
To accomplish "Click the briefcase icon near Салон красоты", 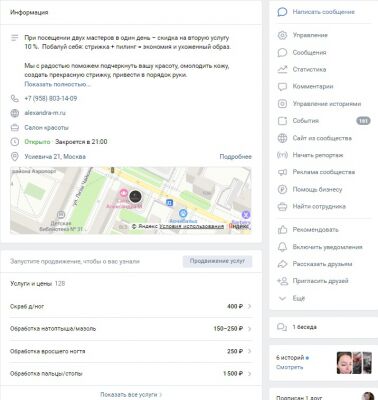I will [x=15, y=128].
